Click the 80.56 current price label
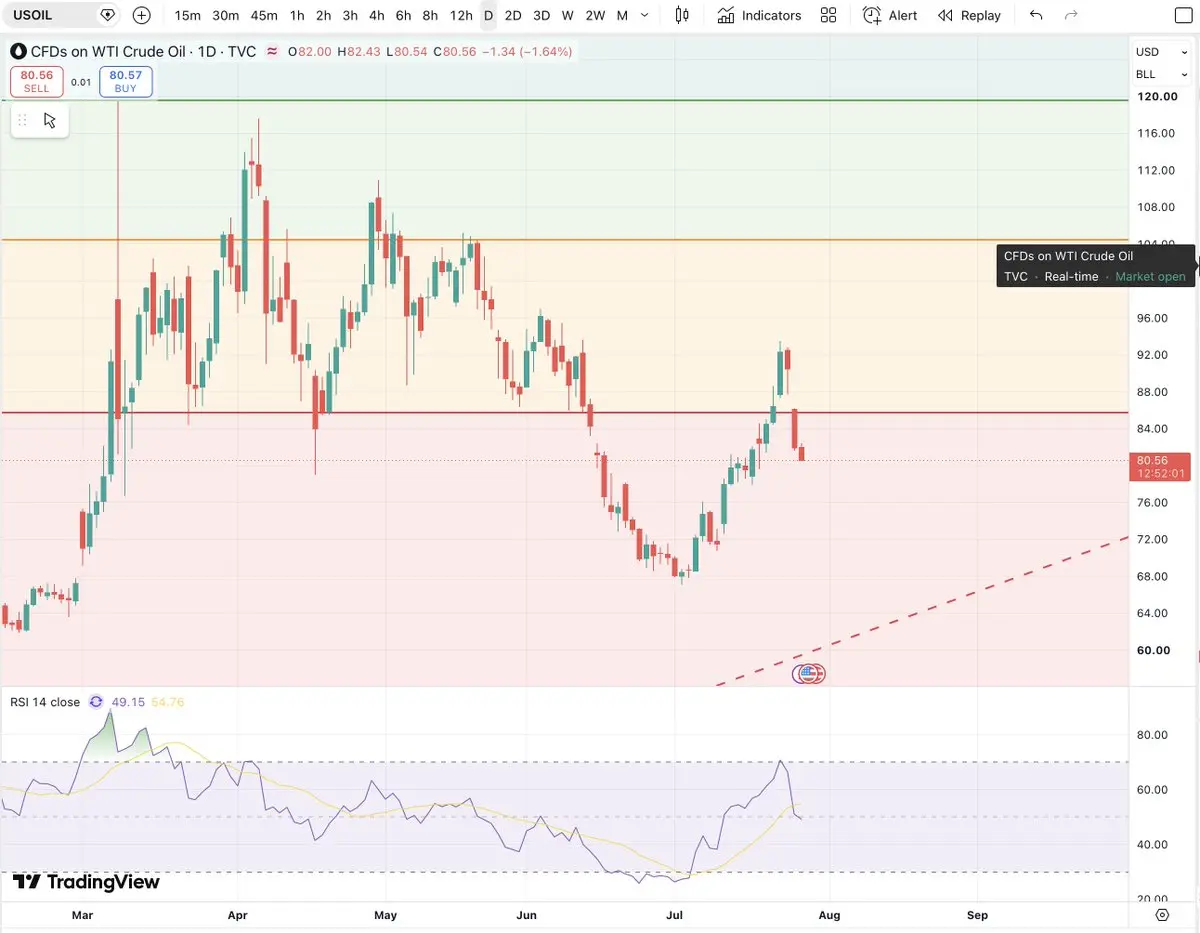 (1162, 466)
